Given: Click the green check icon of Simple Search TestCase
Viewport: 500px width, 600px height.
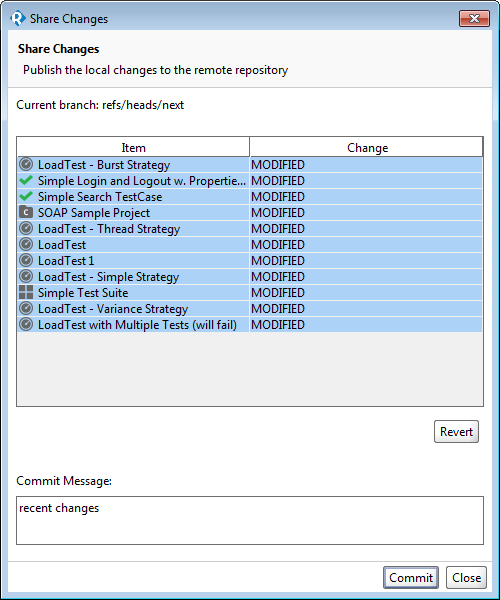Looking at the screenshot, I should [x=26, y=196].
